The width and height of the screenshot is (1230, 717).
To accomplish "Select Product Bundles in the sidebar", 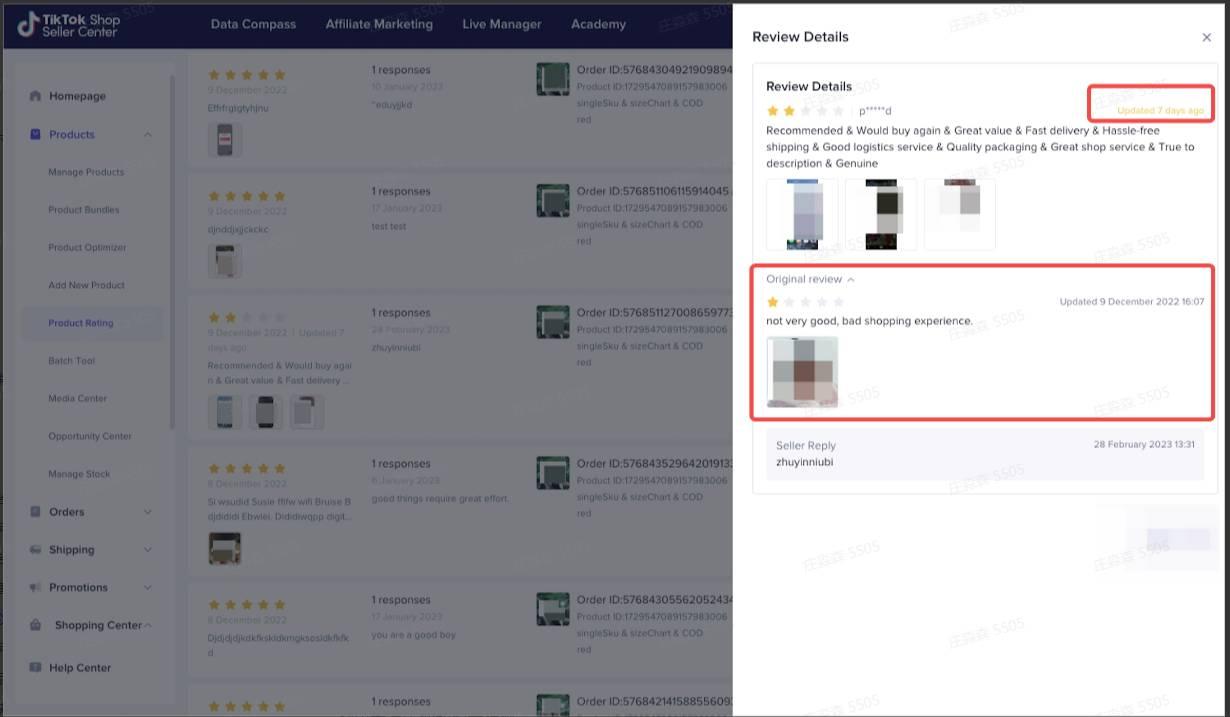I will (x=84, y=210).
